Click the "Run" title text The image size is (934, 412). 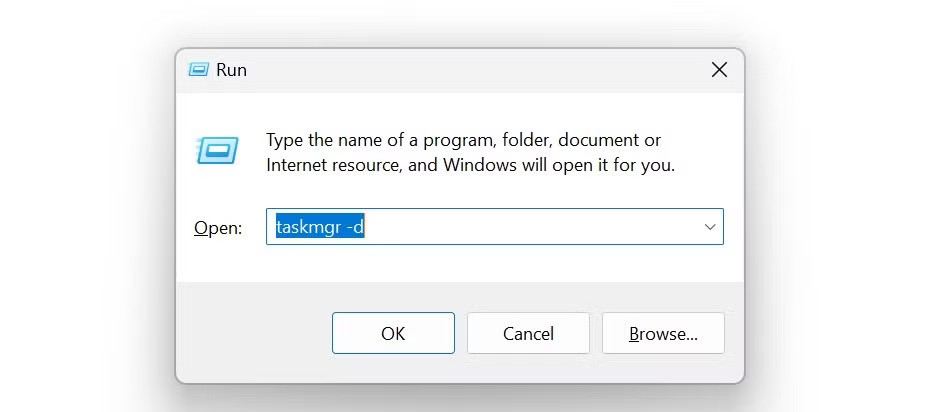click(231, 70)
